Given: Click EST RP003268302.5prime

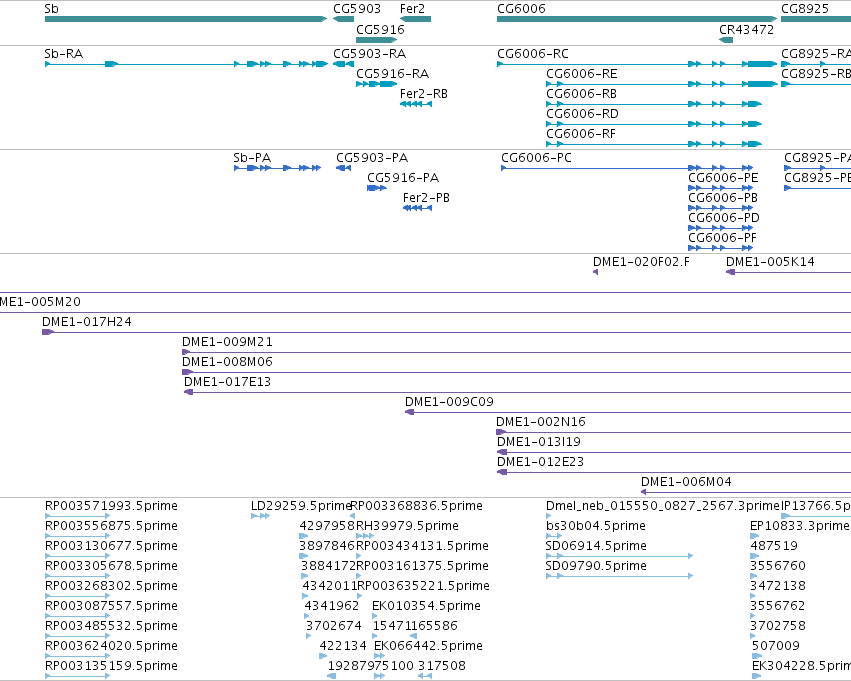Looking at the screenshot, I should (111, 587).
